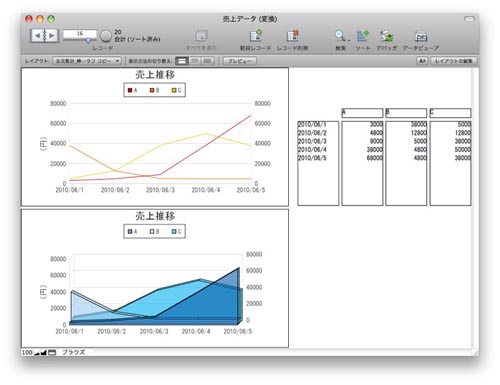
Task: Click the Sort (ソート) toolbar icon
Action: [x=363, y=36]
